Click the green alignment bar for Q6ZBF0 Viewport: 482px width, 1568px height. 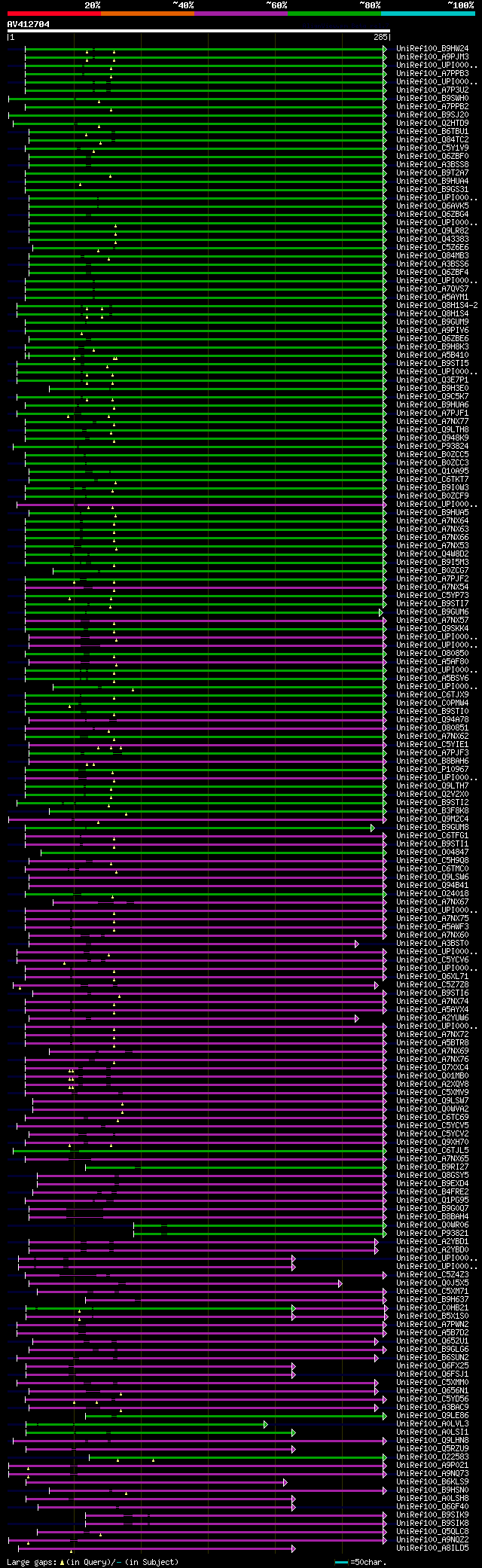pos(207,156)
